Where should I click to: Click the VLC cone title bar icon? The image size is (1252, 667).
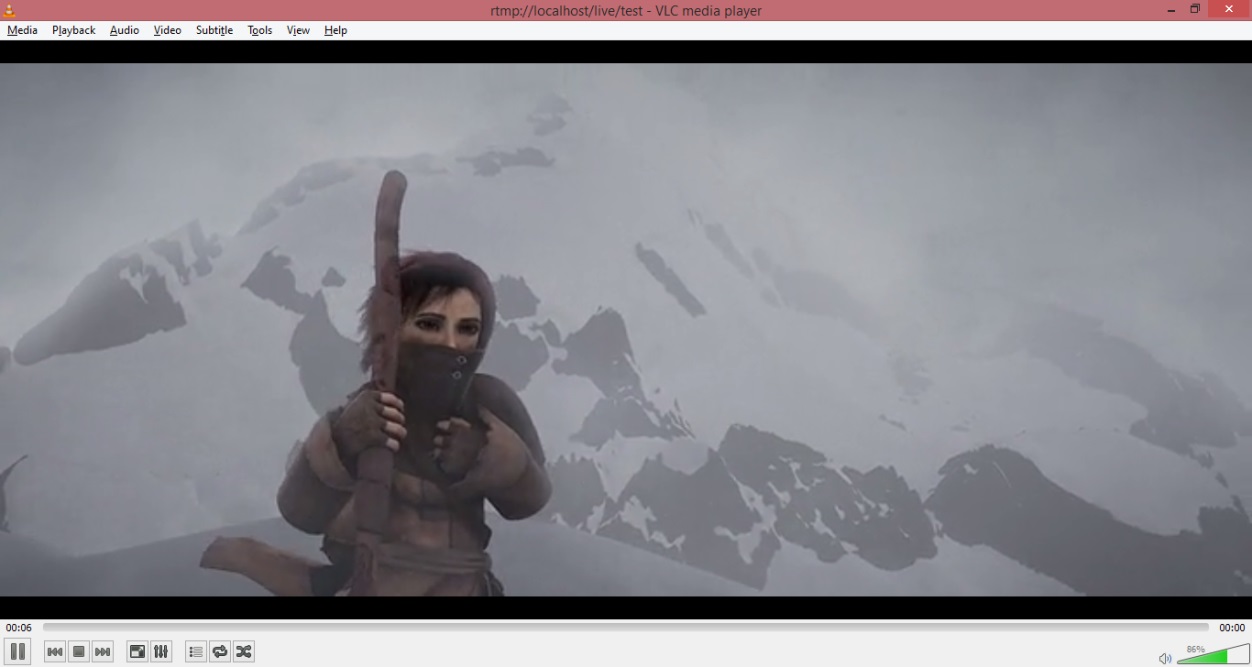pyautogui.click(x=10, y=10)
